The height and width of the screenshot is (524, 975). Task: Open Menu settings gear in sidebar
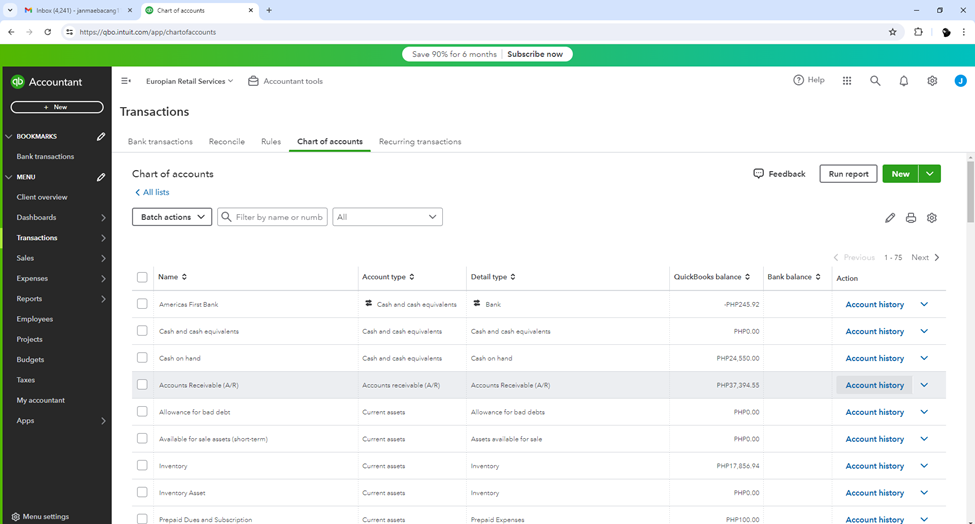16,517
